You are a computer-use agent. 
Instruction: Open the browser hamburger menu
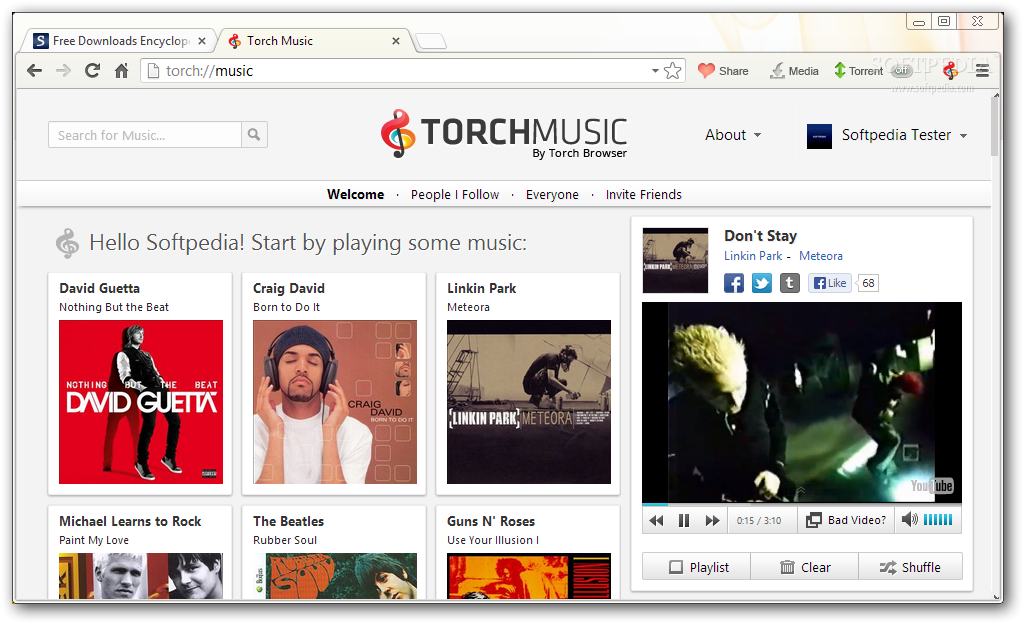(x=982, y=70)
